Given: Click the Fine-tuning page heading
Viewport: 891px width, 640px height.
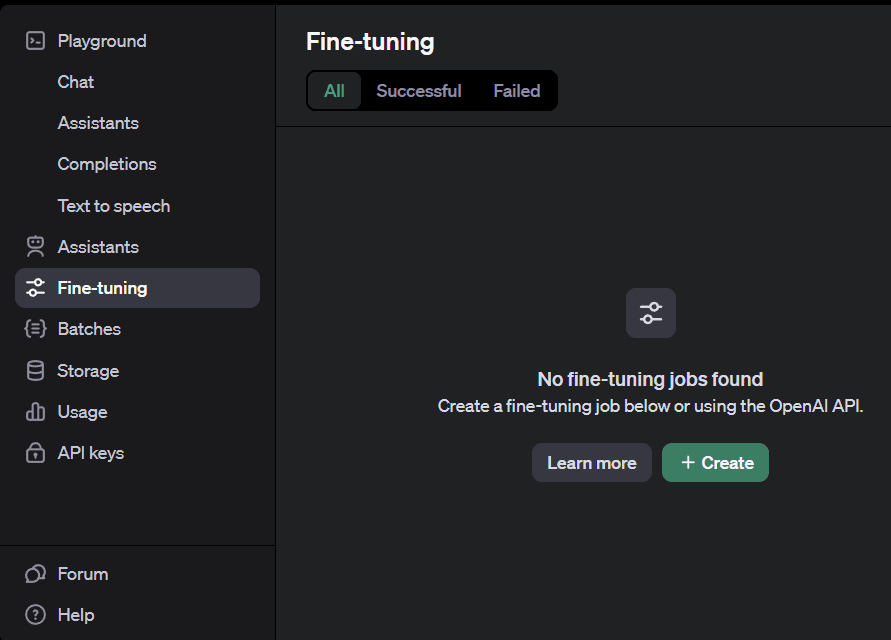Looking at the screenshot, I should [x=370, y=42].
